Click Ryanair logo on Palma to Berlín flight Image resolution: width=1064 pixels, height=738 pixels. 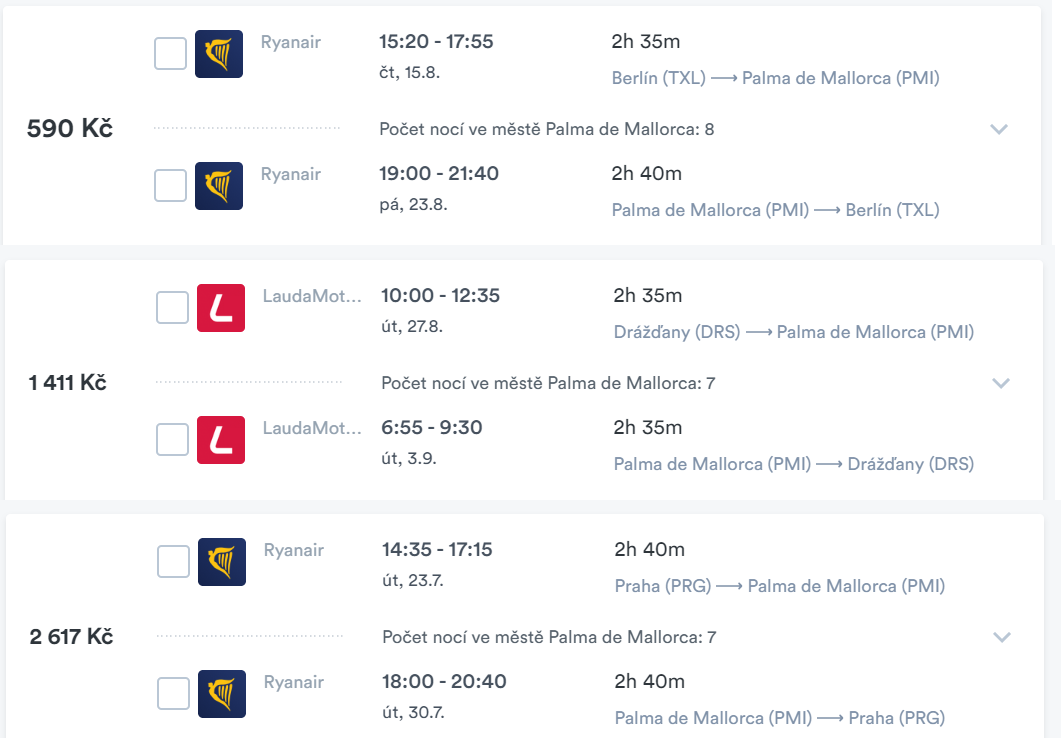(218, 186)
